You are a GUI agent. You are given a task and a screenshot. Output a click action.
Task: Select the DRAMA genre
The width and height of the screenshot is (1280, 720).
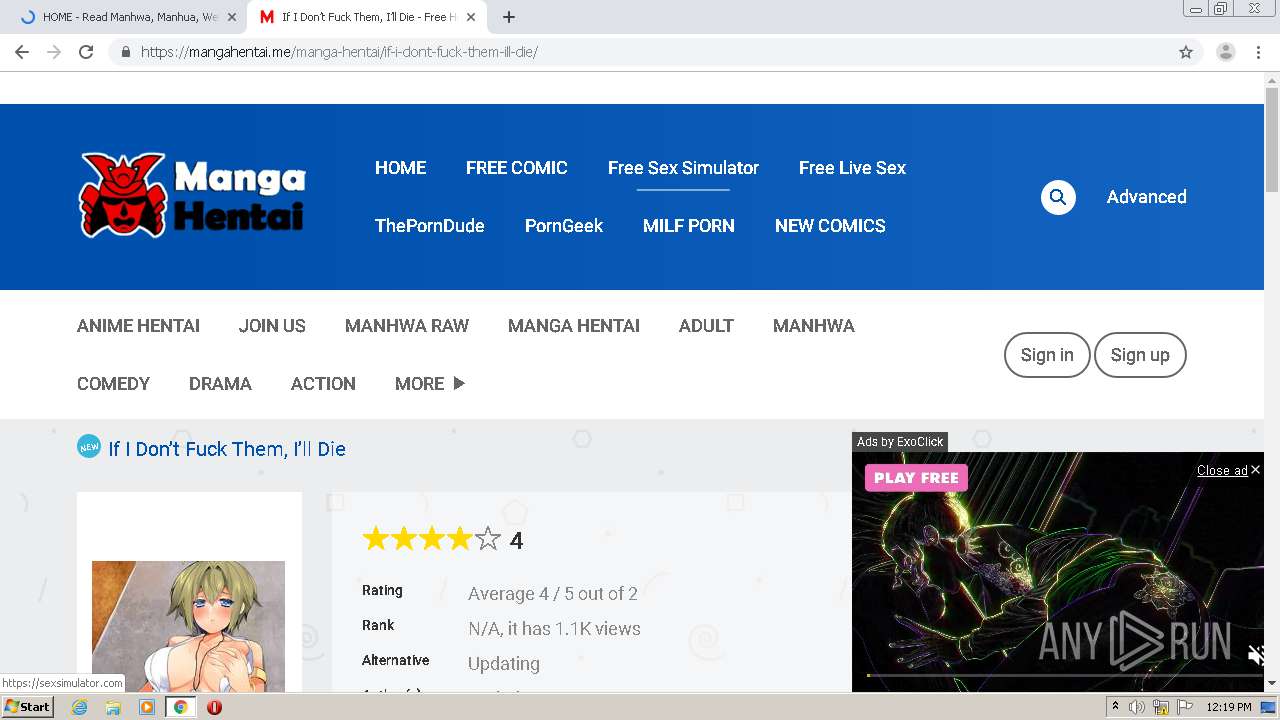(x=220, y=384)
